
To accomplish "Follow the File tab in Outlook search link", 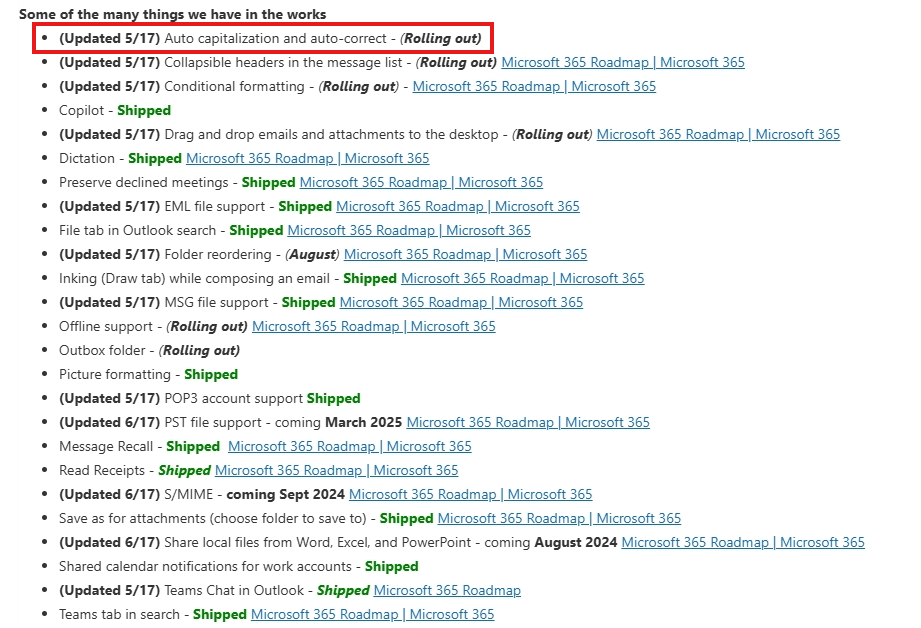I will [409, 230].
